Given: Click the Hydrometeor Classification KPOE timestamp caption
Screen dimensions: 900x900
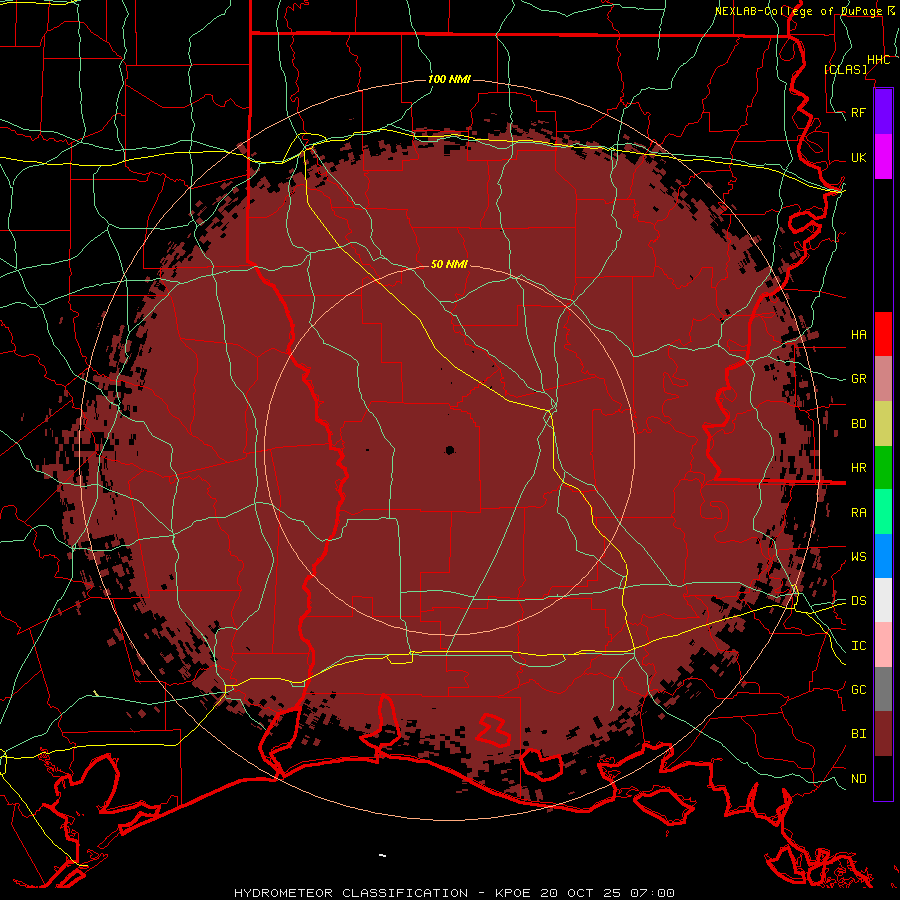Looking at the screenshot, I should tap(454, 893).
